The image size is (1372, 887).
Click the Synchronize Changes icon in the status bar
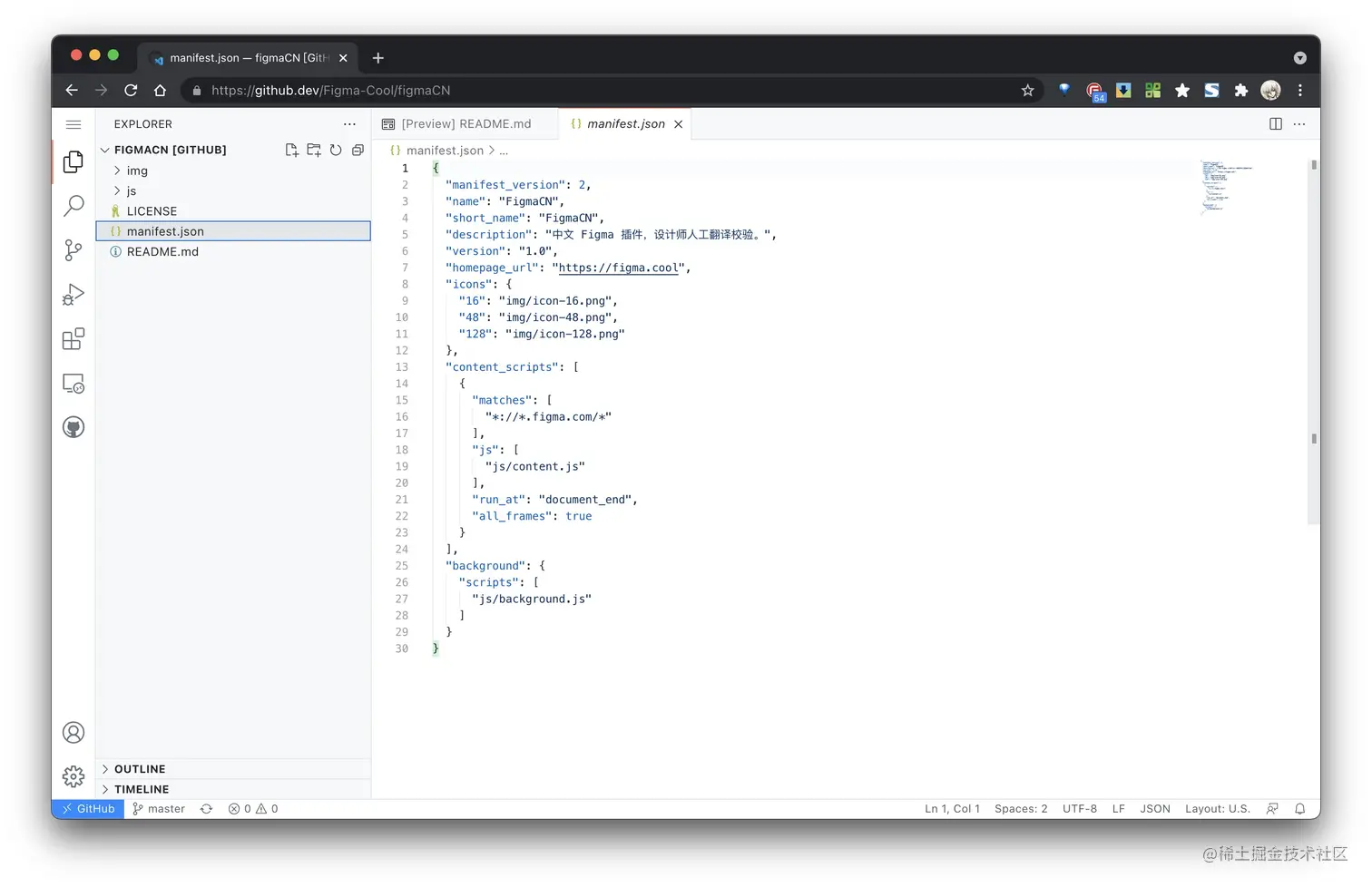pyautogui.click(x=207, y=809)
